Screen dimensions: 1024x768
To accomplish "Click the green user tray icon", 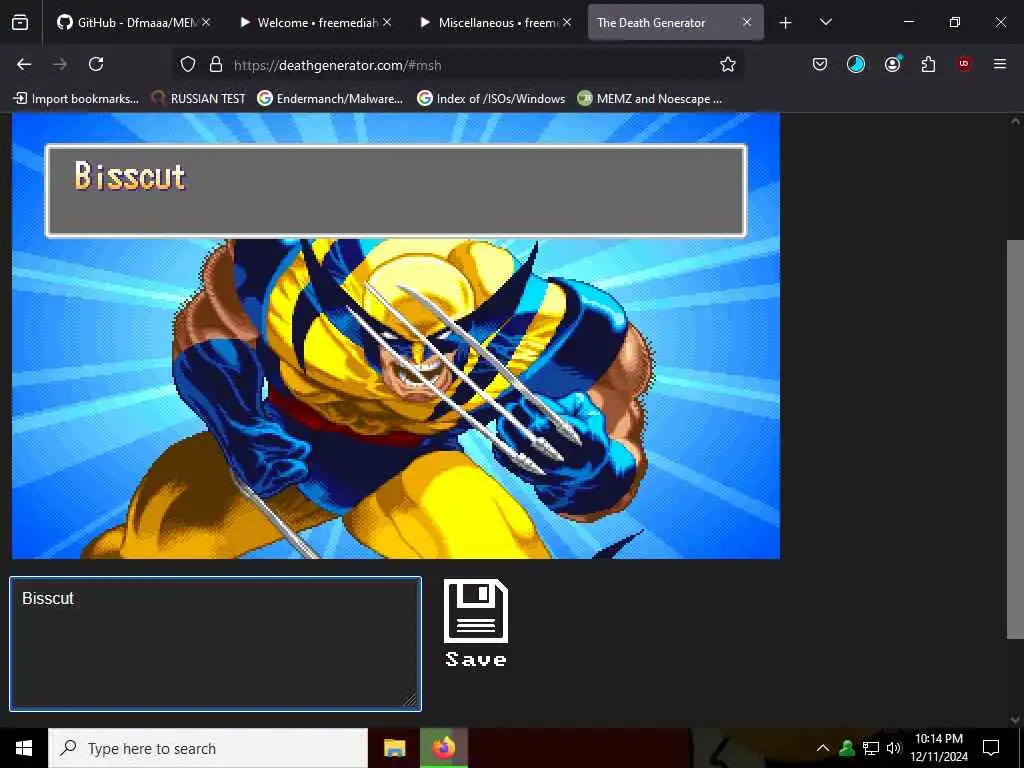I will point(847,748).
